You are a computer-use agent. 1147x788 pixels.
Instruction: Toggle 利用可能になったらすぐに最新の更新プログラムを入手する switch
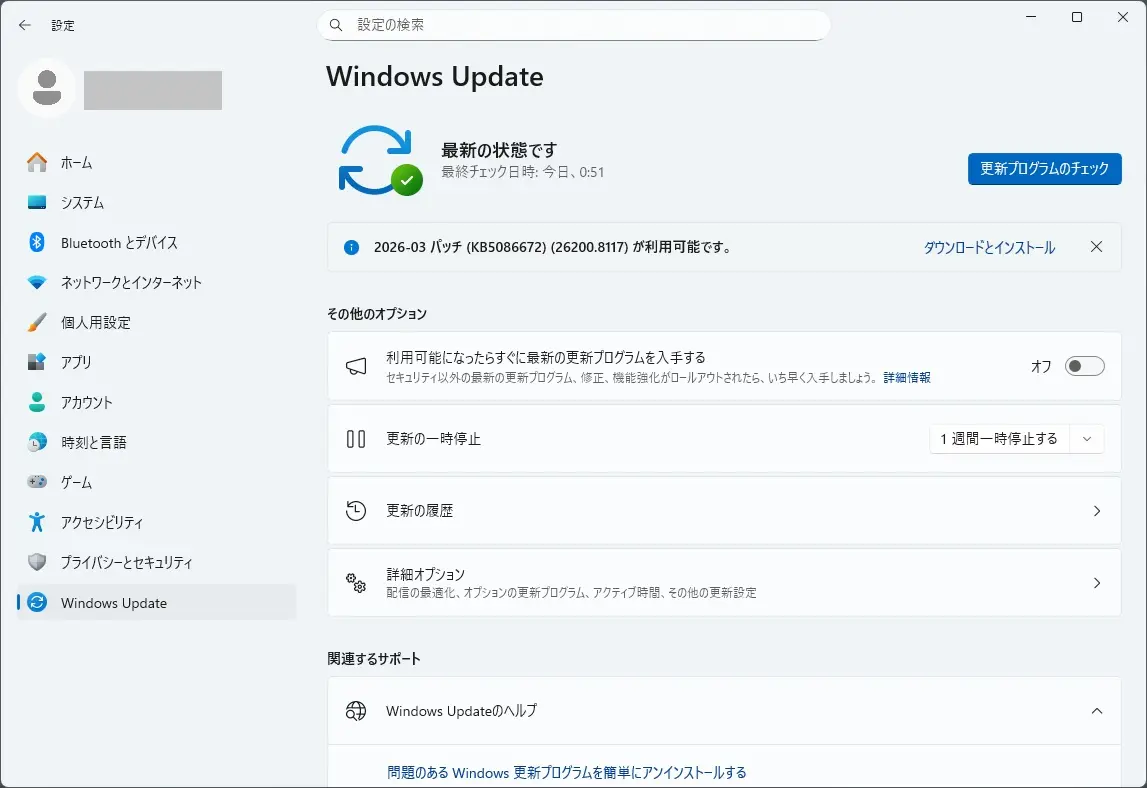pyautogui.click(x=1084, y=366)
